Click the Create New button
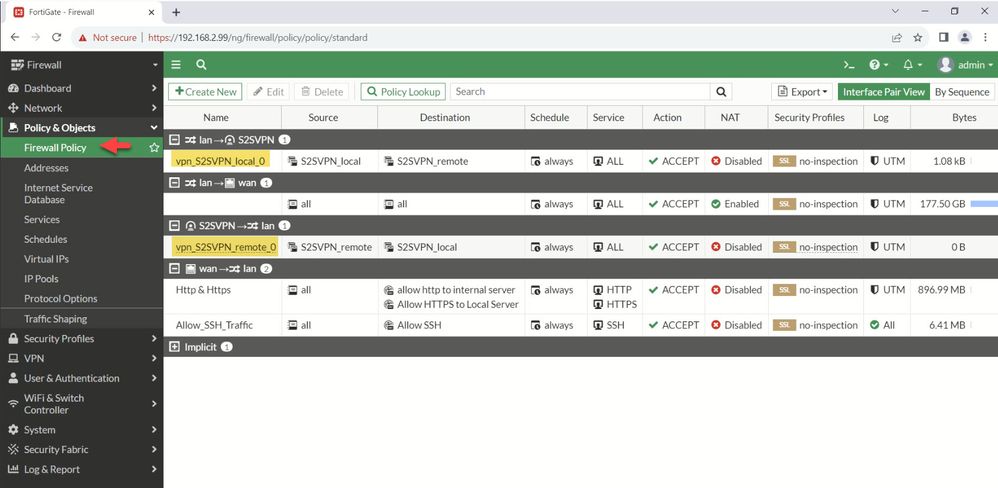The image size is (998, 488). click(x=206, y=92)
